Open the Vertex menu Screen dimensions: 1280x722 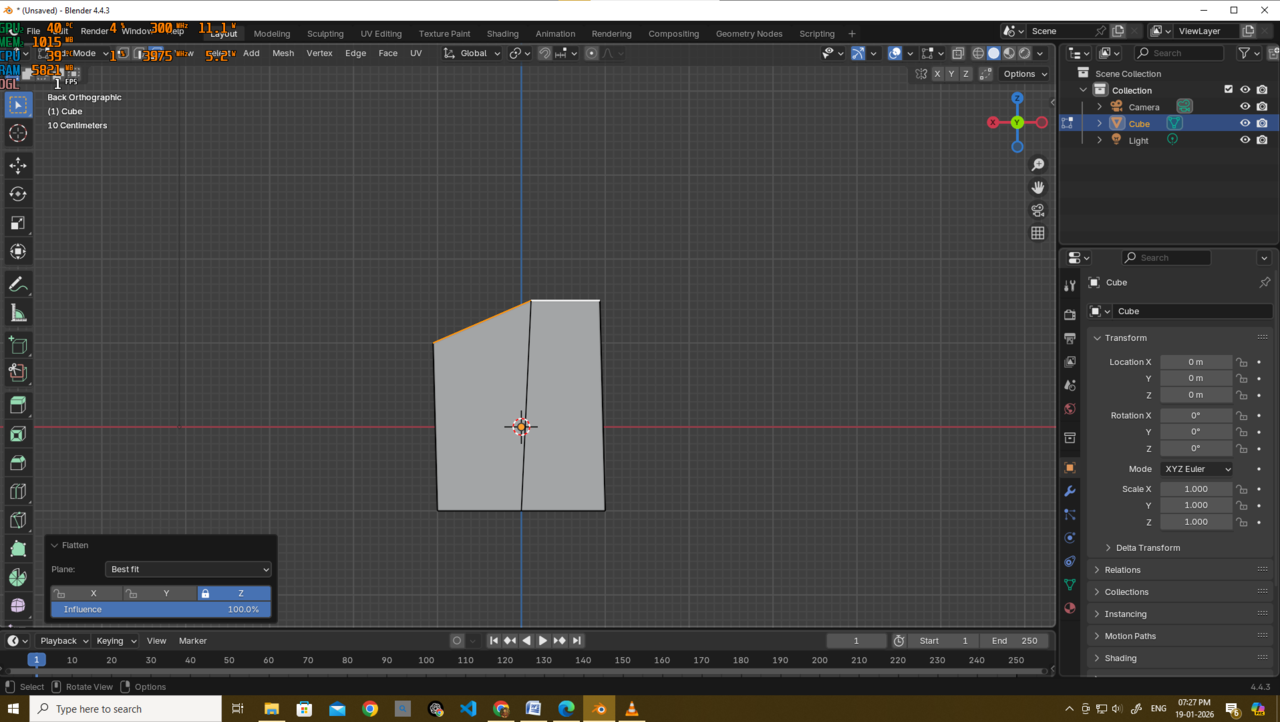click(319, 53)
